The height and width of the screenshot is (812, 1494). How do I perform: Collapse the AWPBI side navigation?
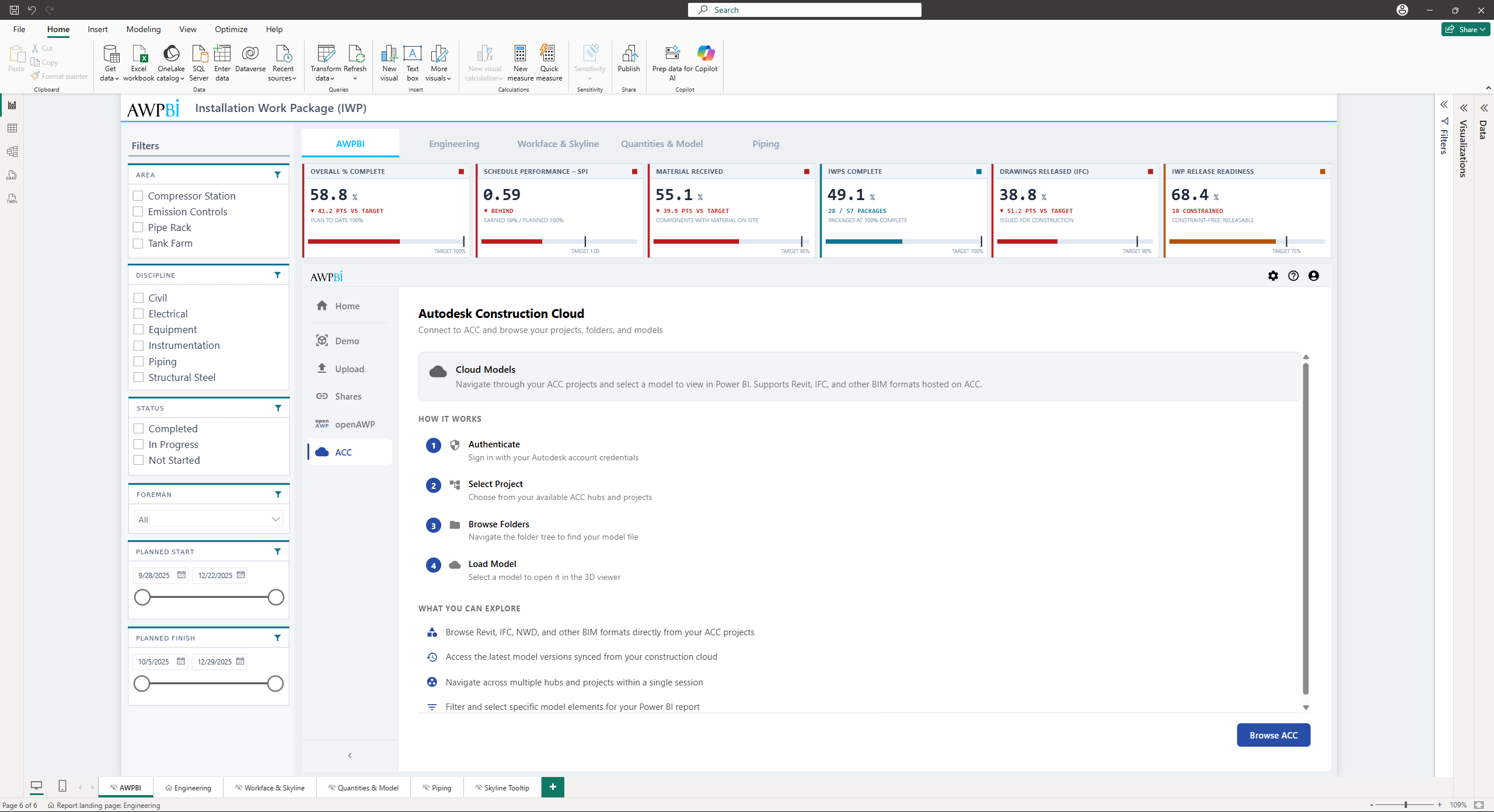click(350, 756)
